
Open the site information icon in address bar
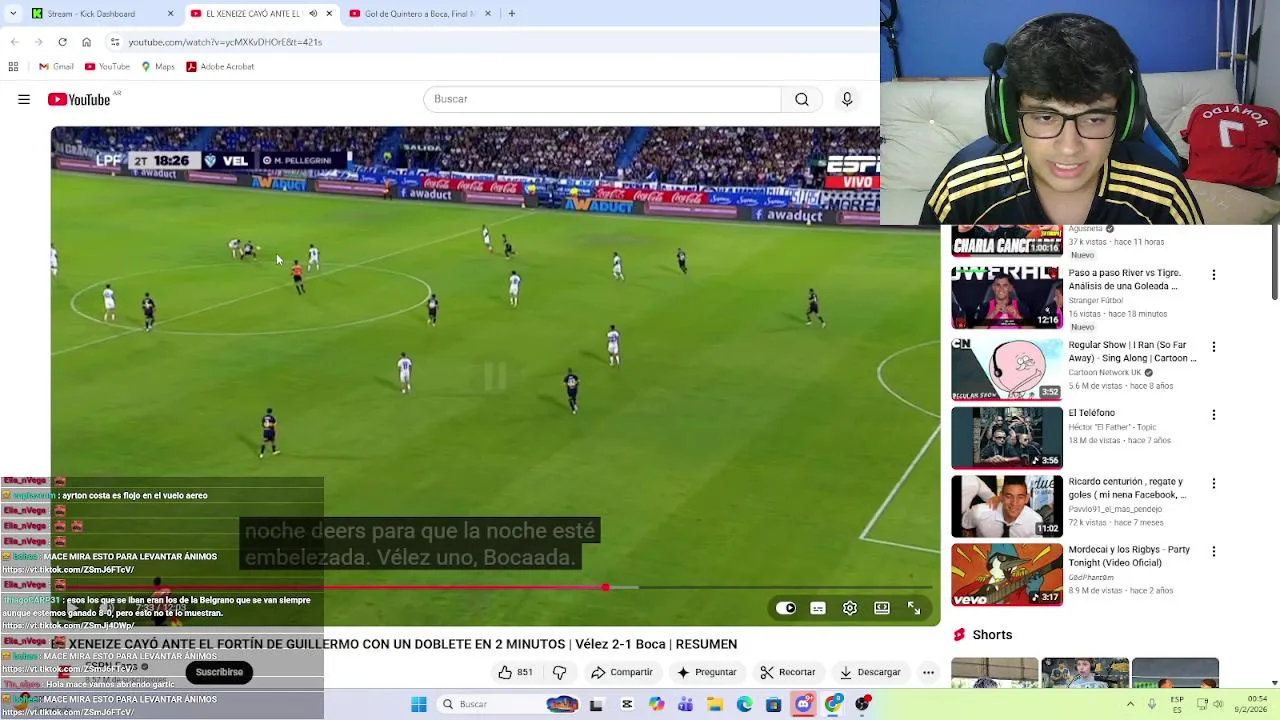tap(115, 42)
